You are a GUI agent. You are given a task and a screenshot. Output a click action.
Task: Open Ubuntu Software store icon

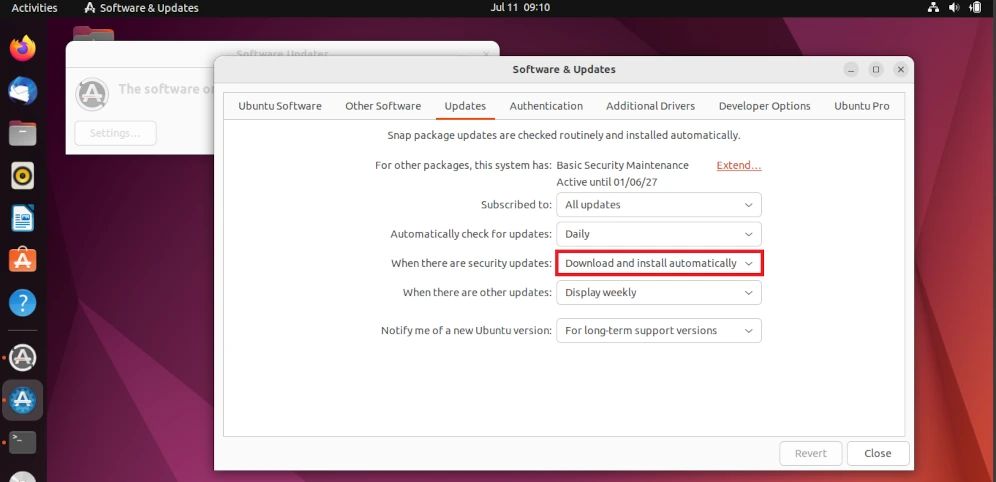[x=23, y=260]
